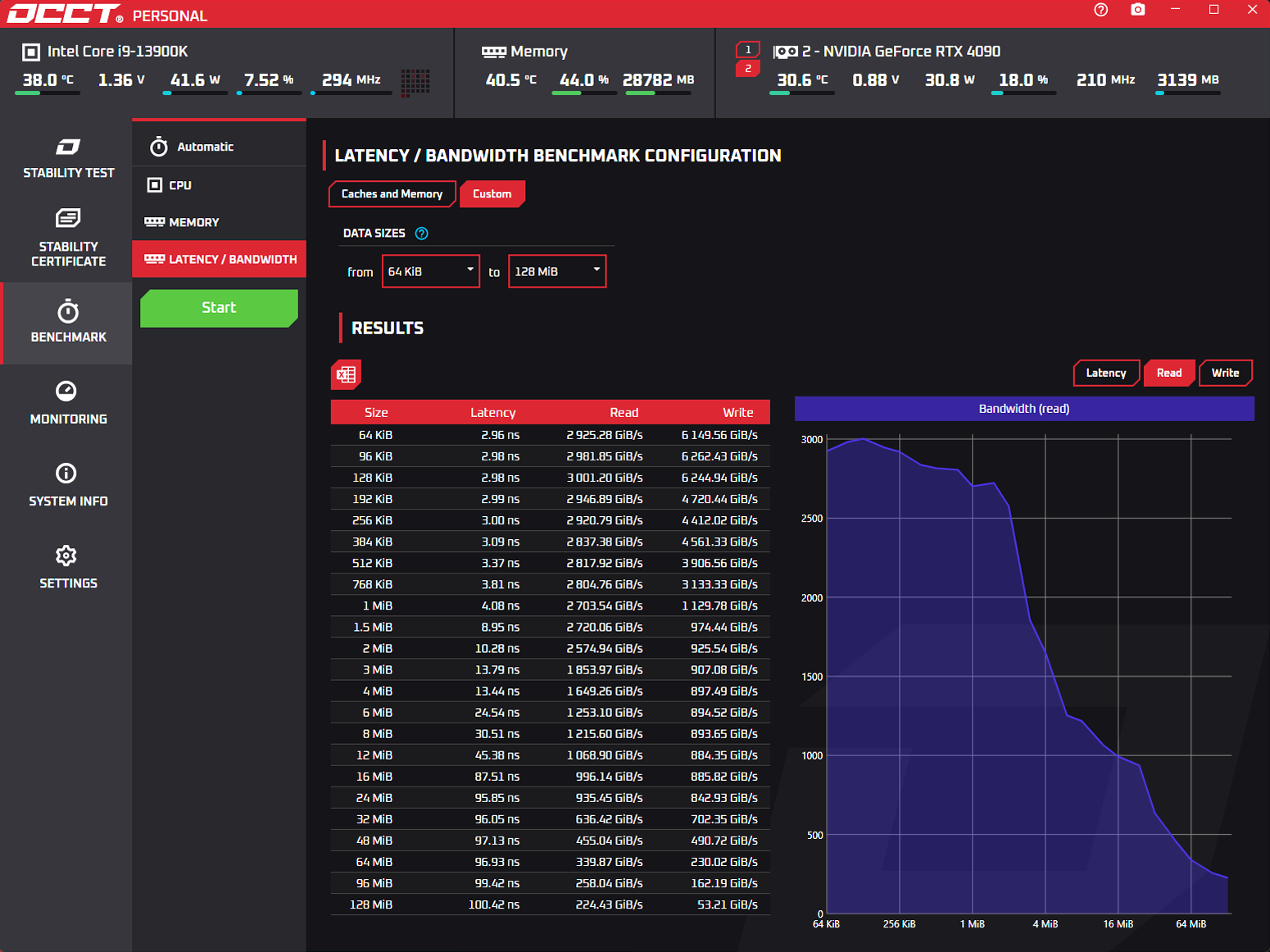Open the 'to' 128 MiB size dropdown
This screenshot has height=952, width=1270.
coord(557,271)
